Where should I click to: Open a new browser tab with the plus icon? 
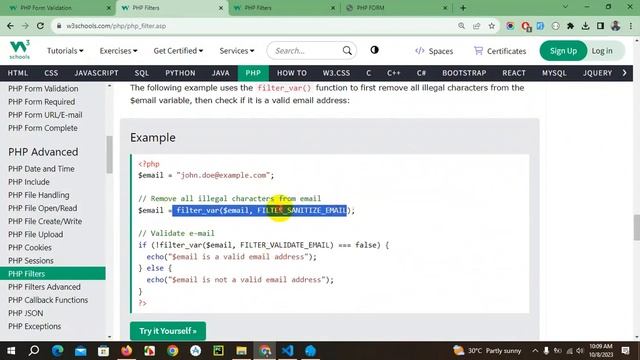click(x=463, y=8)
